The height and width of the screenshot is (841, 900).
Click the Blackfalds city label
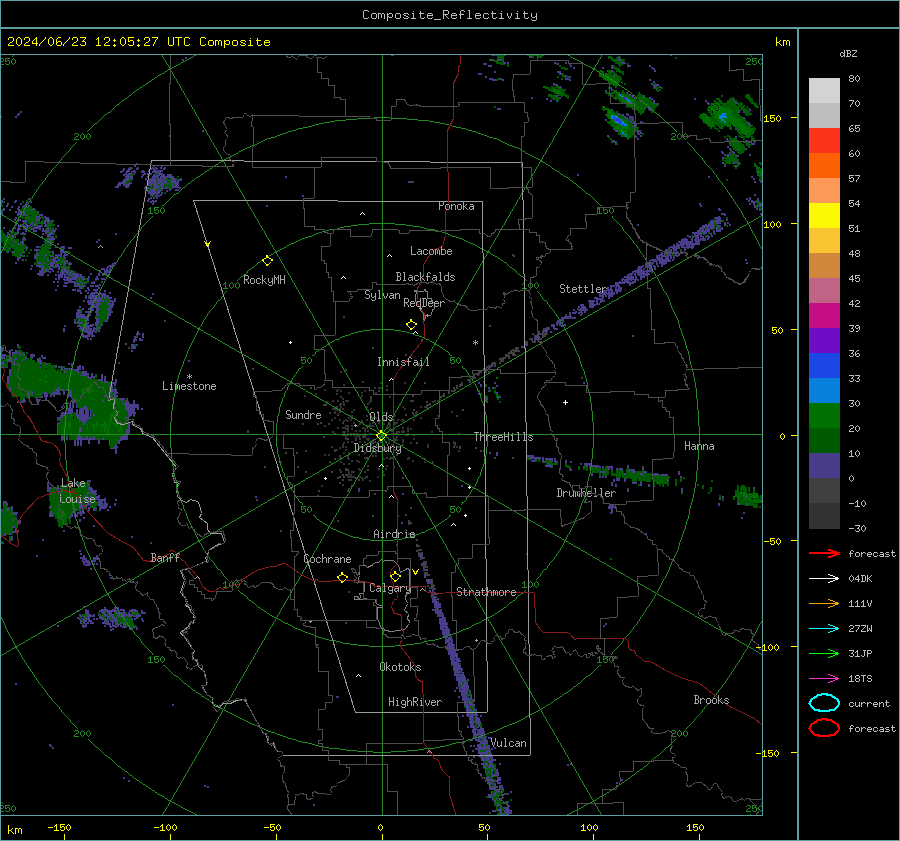[425, 277]
